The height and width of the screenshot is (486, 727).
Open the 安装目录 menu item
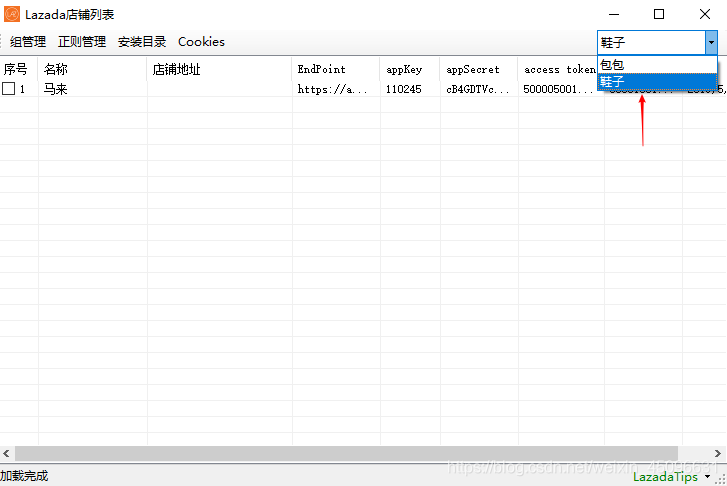click(x=142, y=42)
